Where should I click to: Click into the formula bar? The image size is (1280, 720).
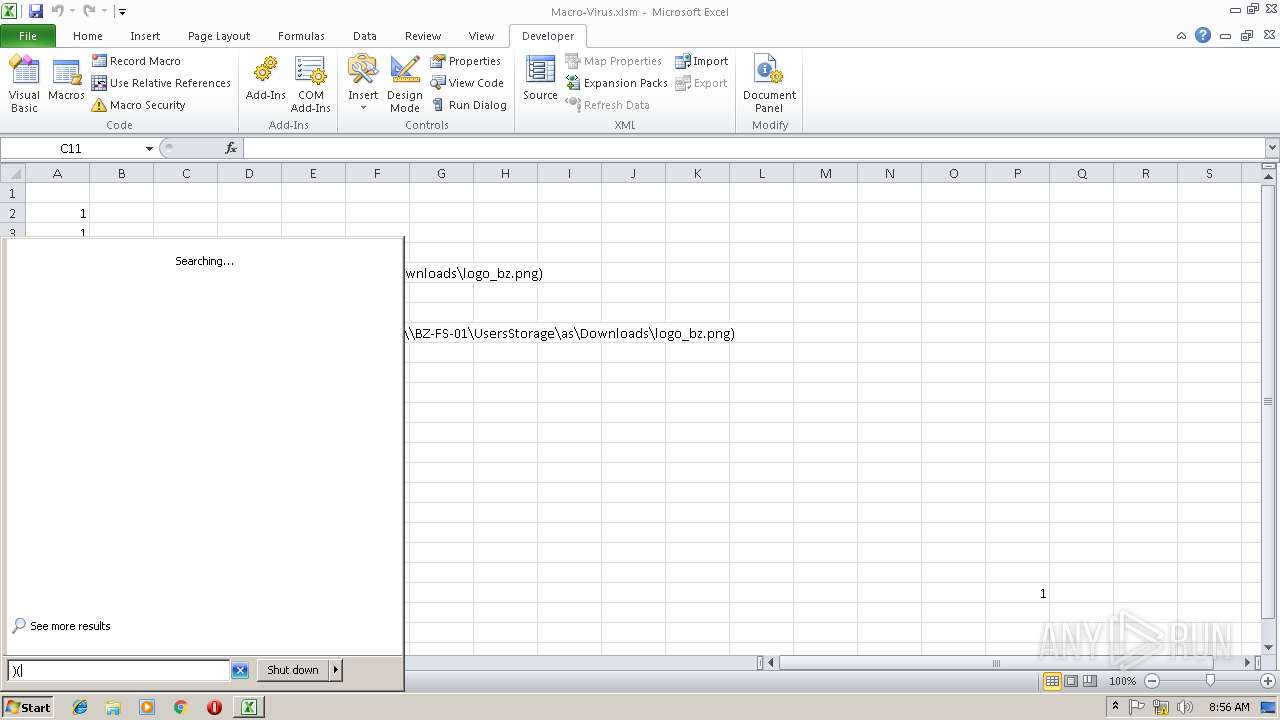(753, 148)
